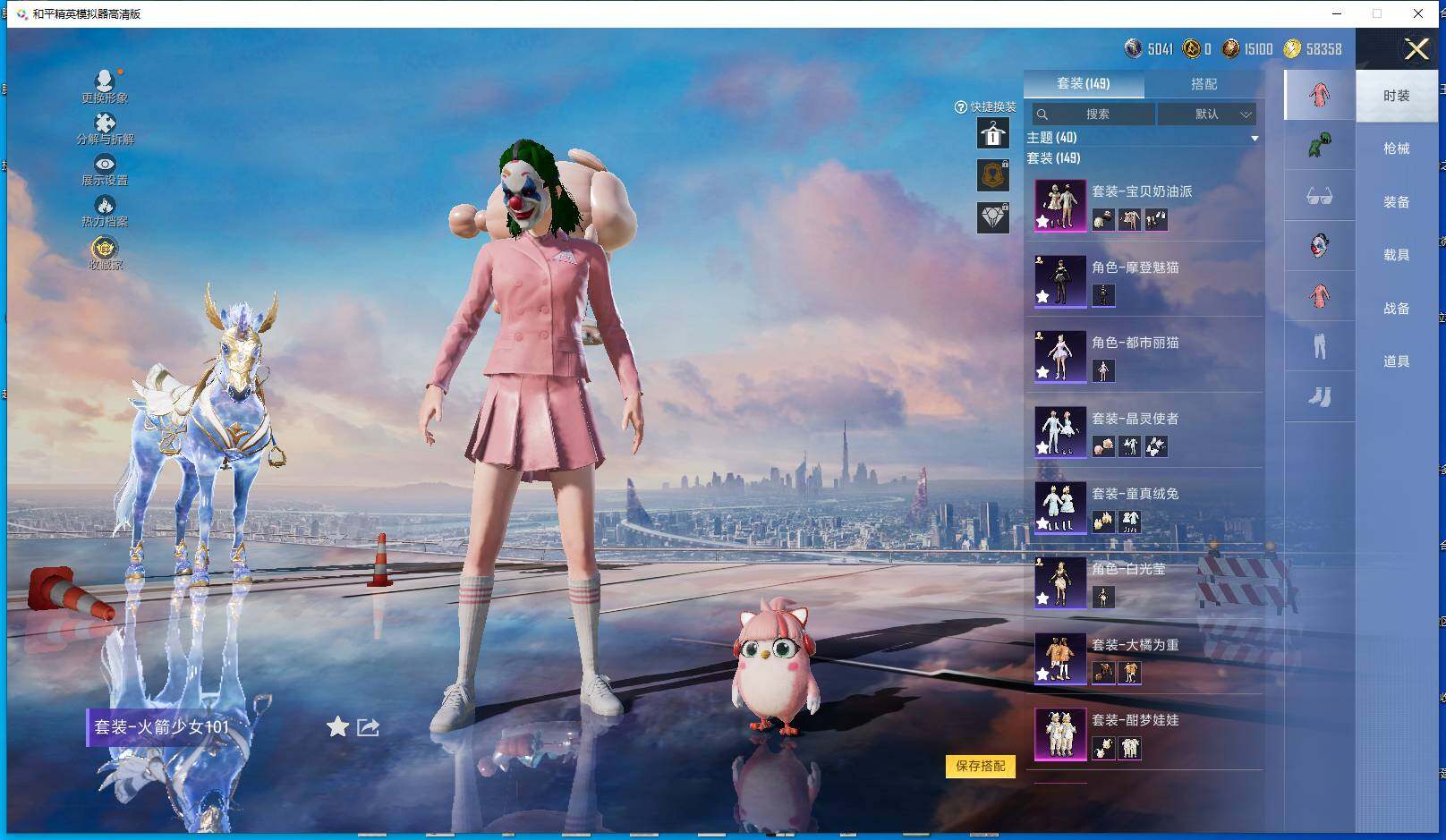Click the 角色-白光莹 name text

1128,569
